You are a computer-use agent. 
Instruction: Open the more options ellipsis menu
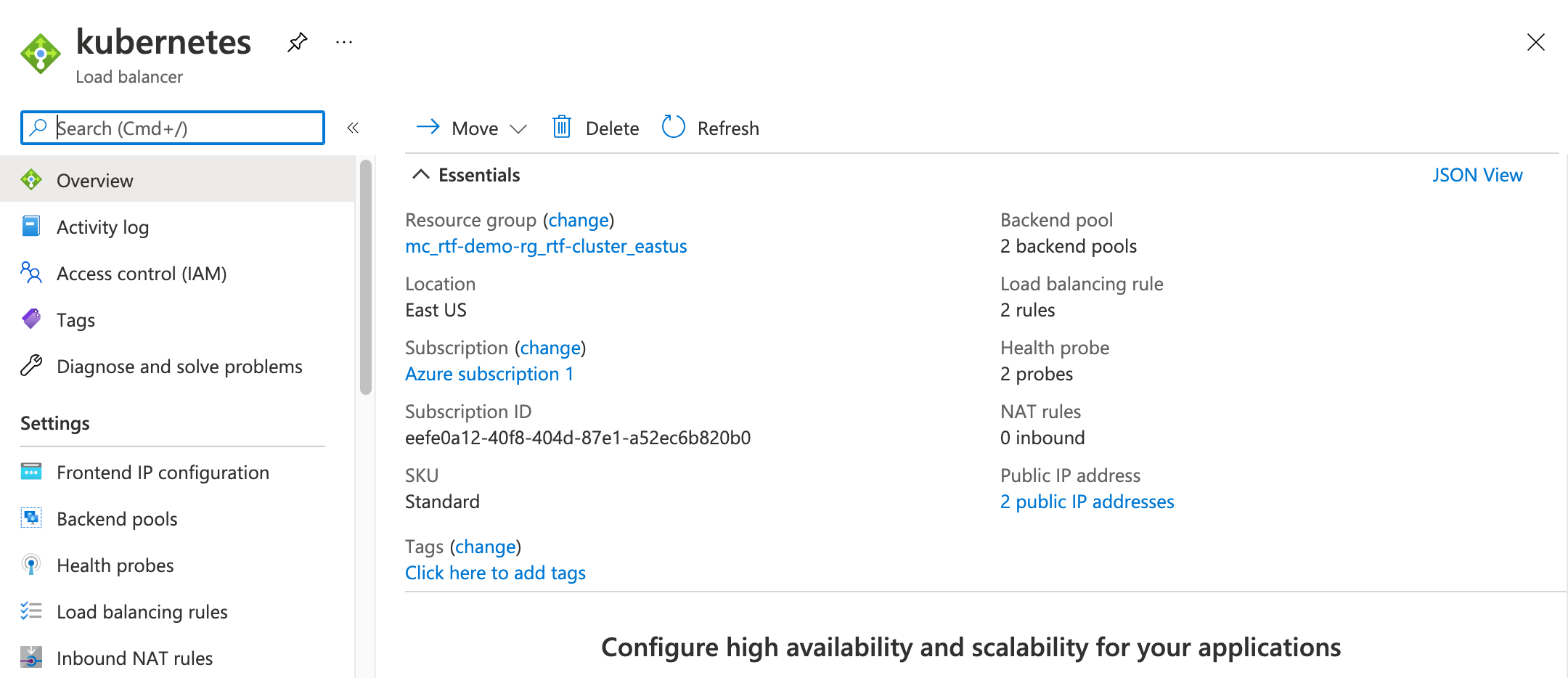(344, 42)
